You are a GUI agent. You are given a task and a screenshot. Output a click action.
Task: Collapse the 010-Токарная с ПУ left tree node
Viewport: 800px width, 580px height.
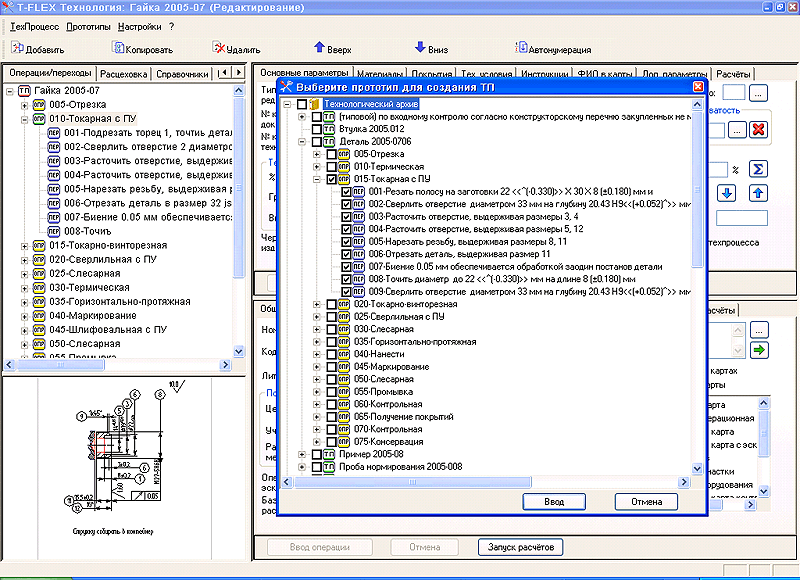(24, 118)
